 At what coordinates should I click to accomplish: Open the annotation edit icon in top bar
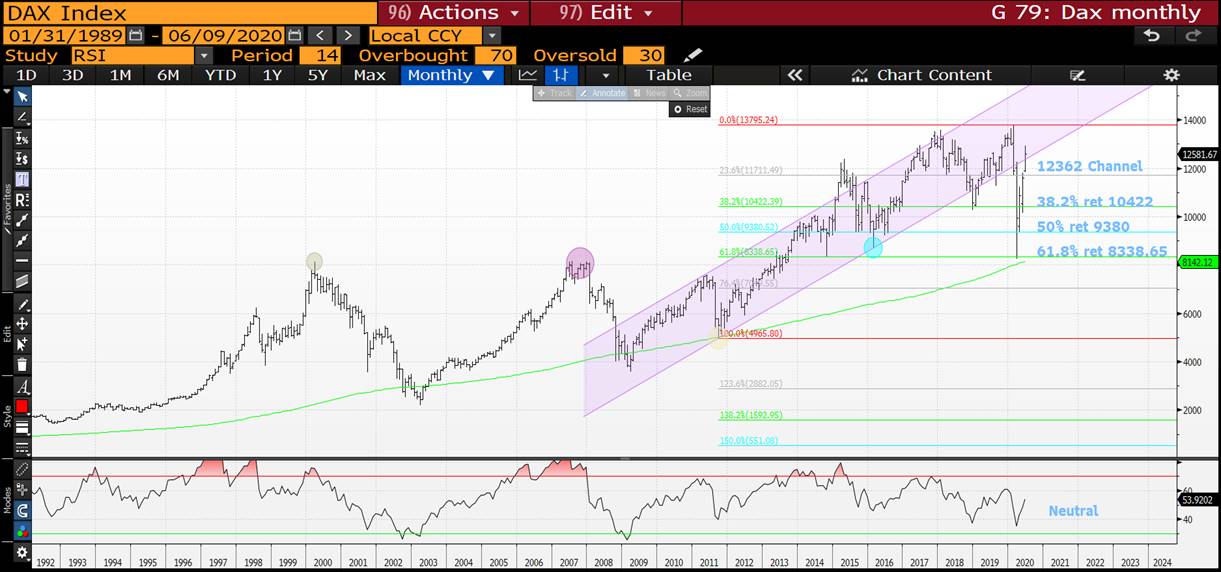tap(1077, 75)
